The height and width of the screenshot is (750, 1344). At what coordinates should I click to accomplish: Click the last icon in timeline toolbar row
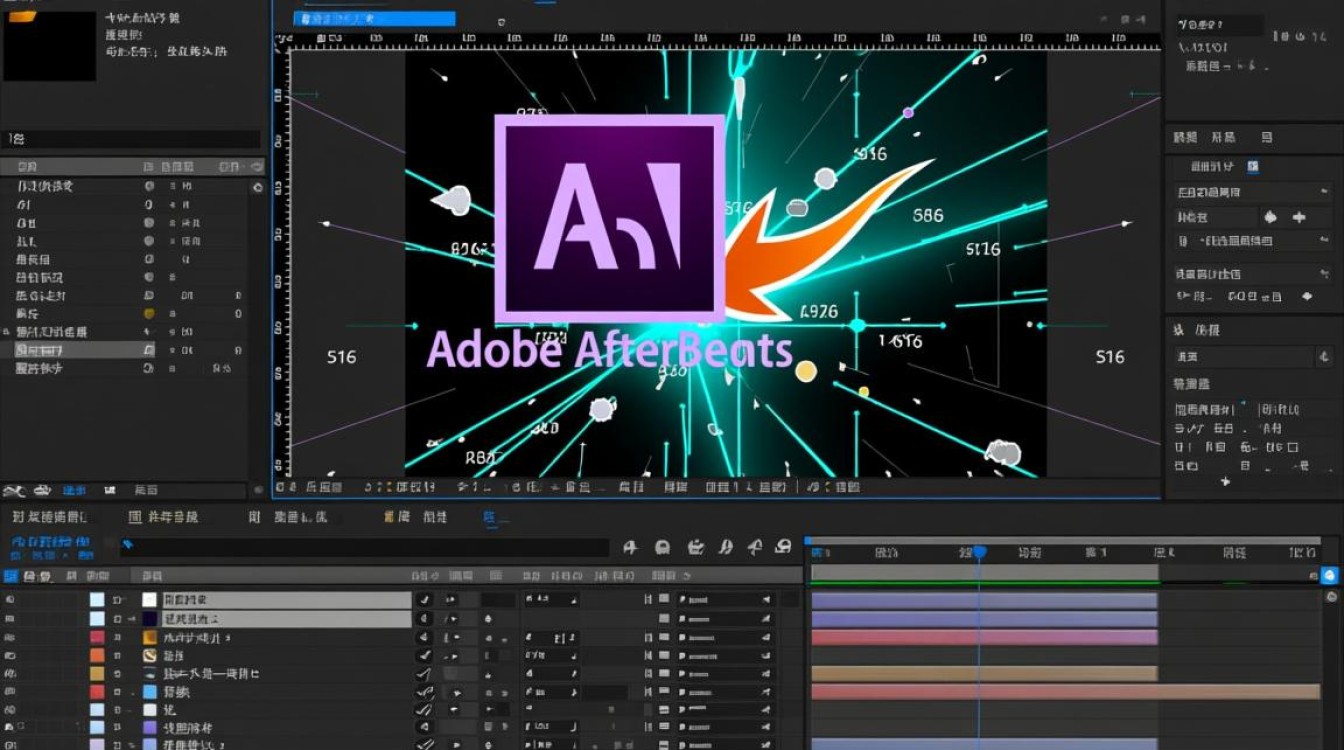coord(783,547)
